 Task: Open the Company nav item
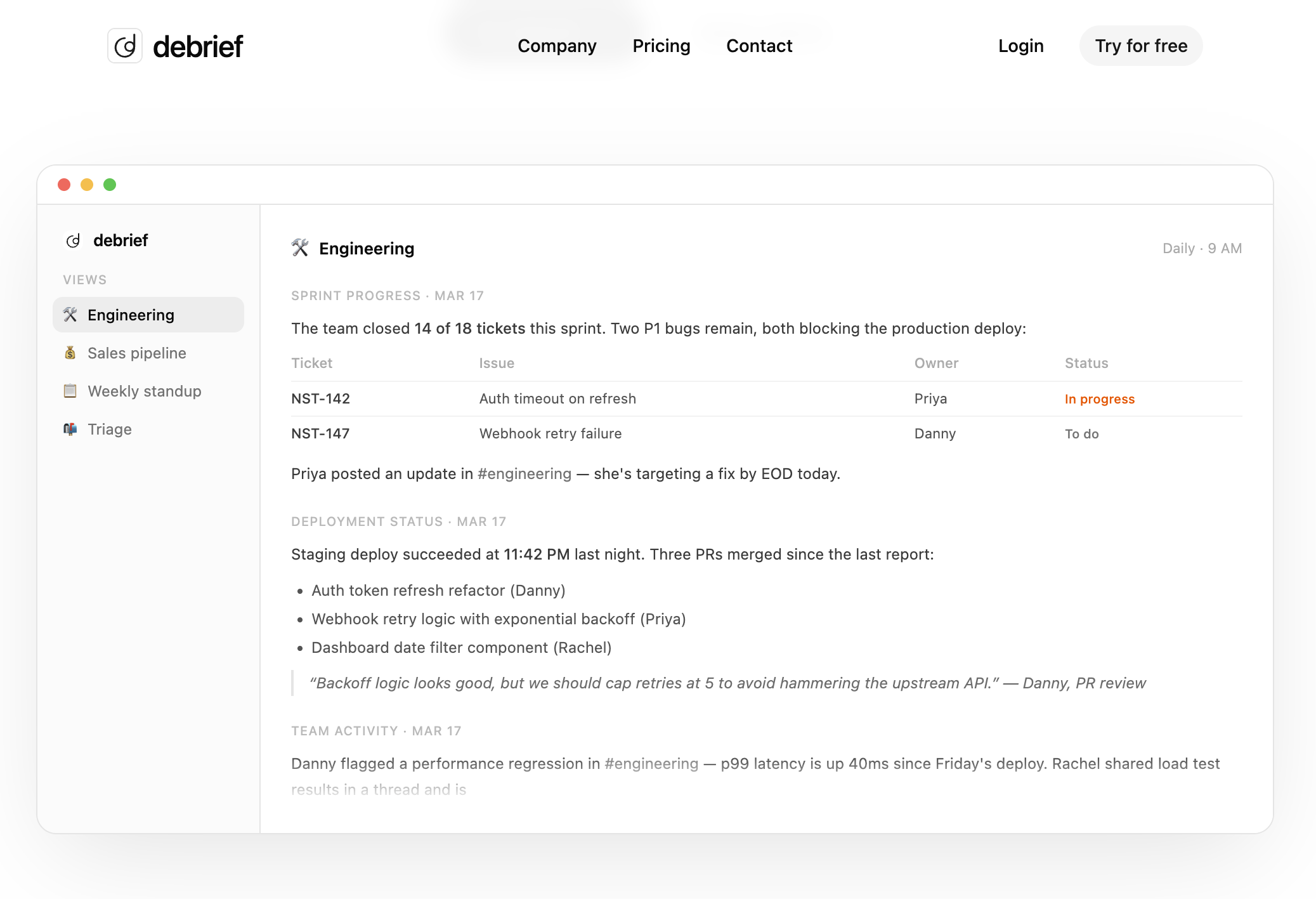pos(557,46)
